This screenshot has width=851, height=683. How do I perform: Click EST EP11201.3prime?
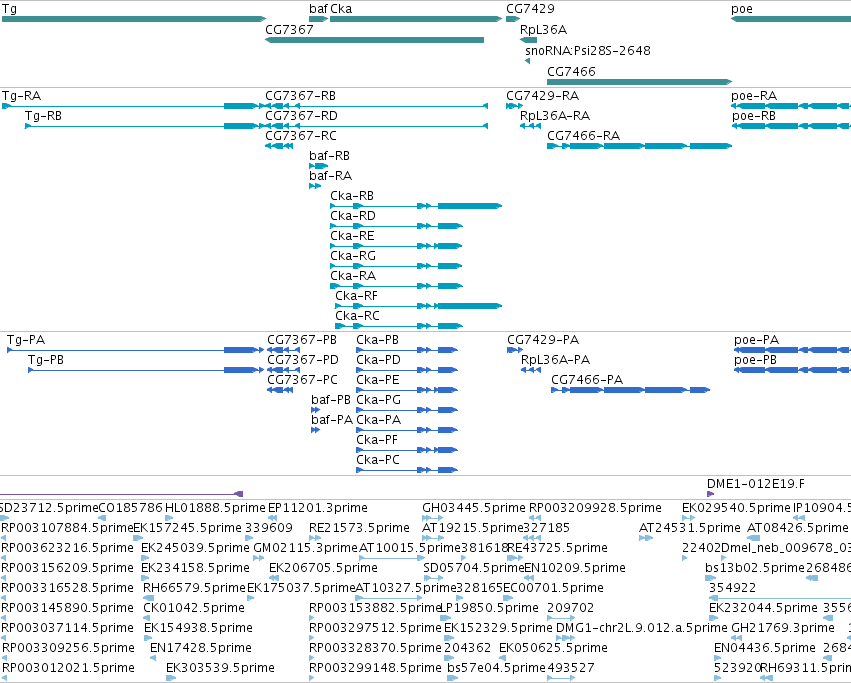(318, 508)
